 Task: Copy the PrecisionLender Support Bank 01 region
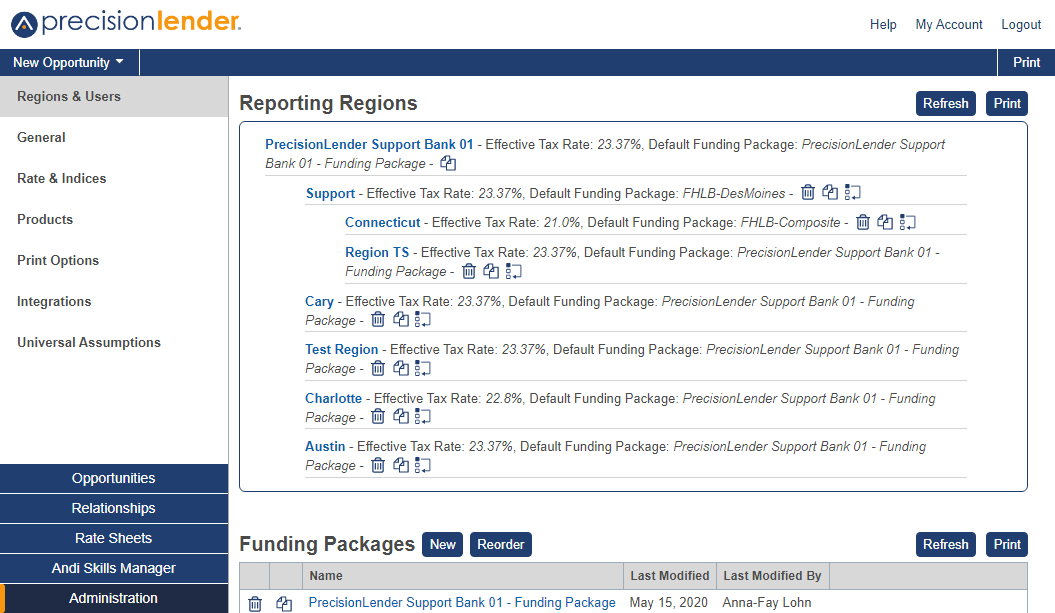pyautogui.click(x=448, y=163)
